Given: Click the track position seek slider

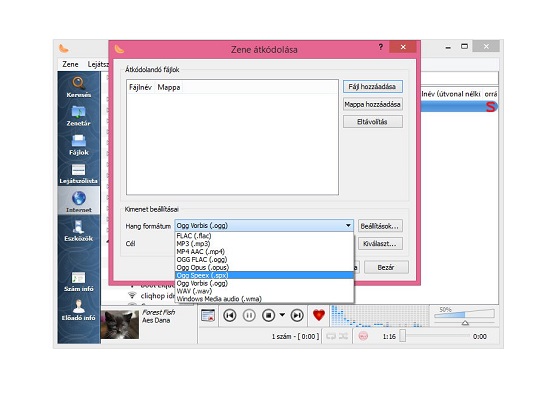Looking at the screenshot, I should pyautogui.click(x=435, y=336).
